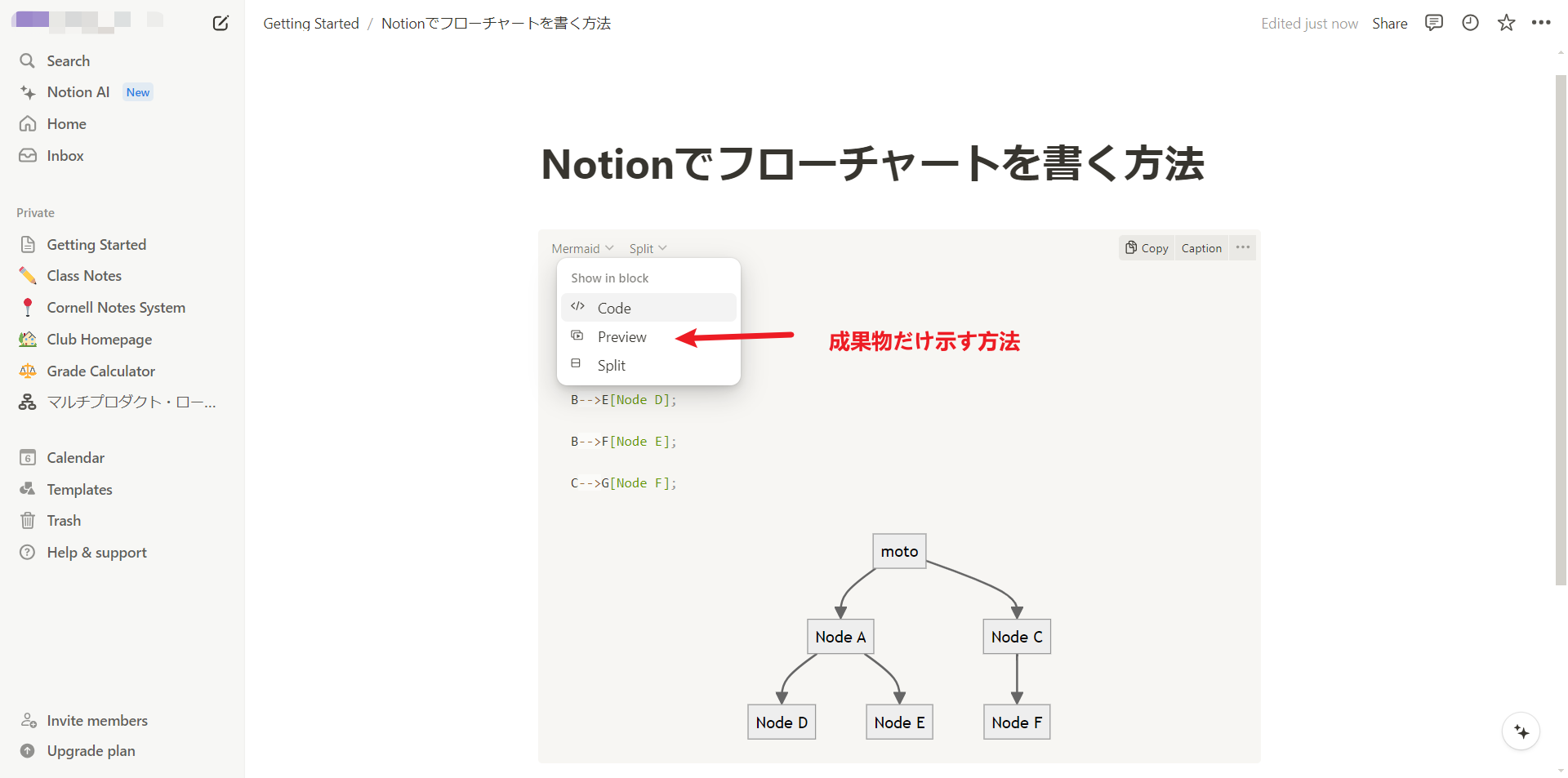
Task: Click Node C in the diagram
Action: (1017, 637)
